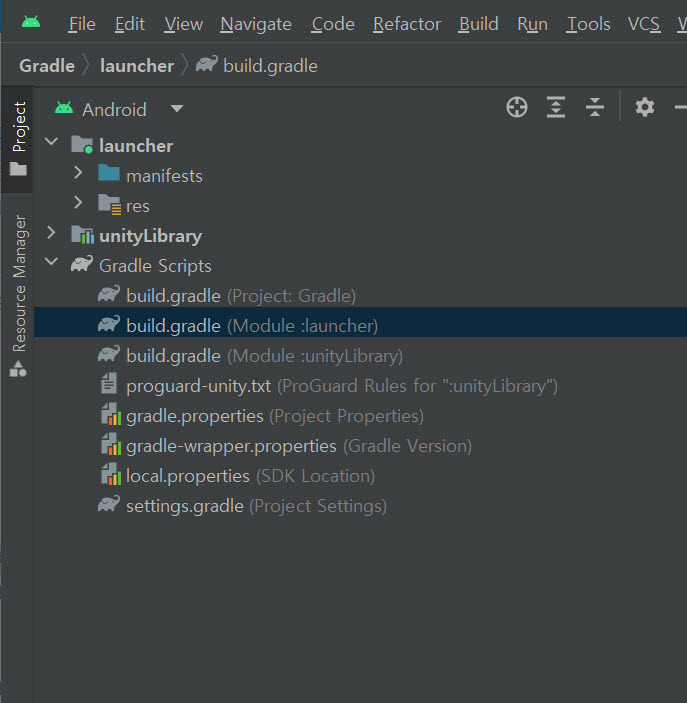Select settings.gradle (Project Settings)

pos(360,506)
